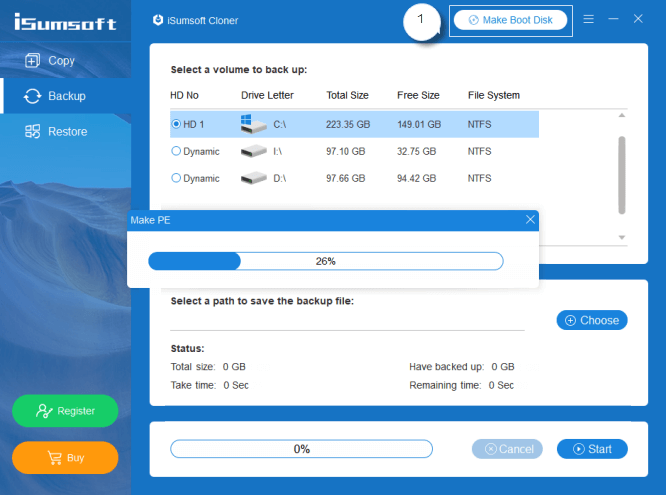Click the orange Buy button

(x=65, y=458)
